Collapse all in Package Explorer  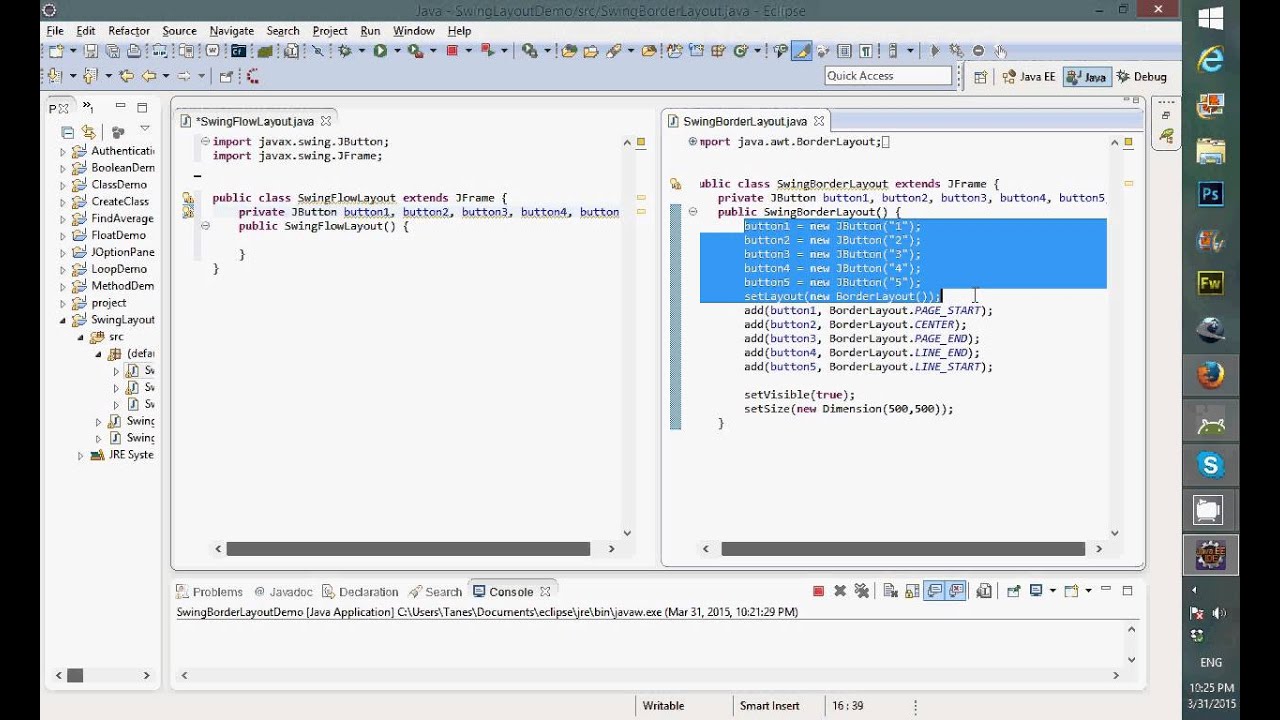[67, 131]
